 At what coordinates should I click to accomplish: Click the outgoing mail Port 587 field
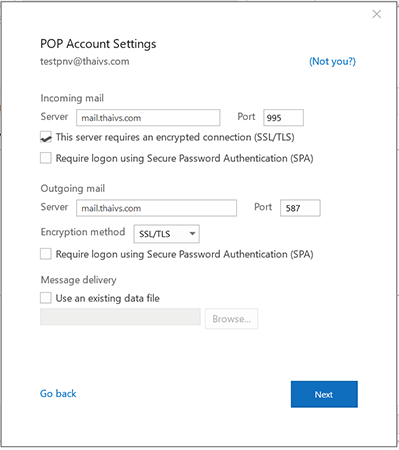[300, 208]
